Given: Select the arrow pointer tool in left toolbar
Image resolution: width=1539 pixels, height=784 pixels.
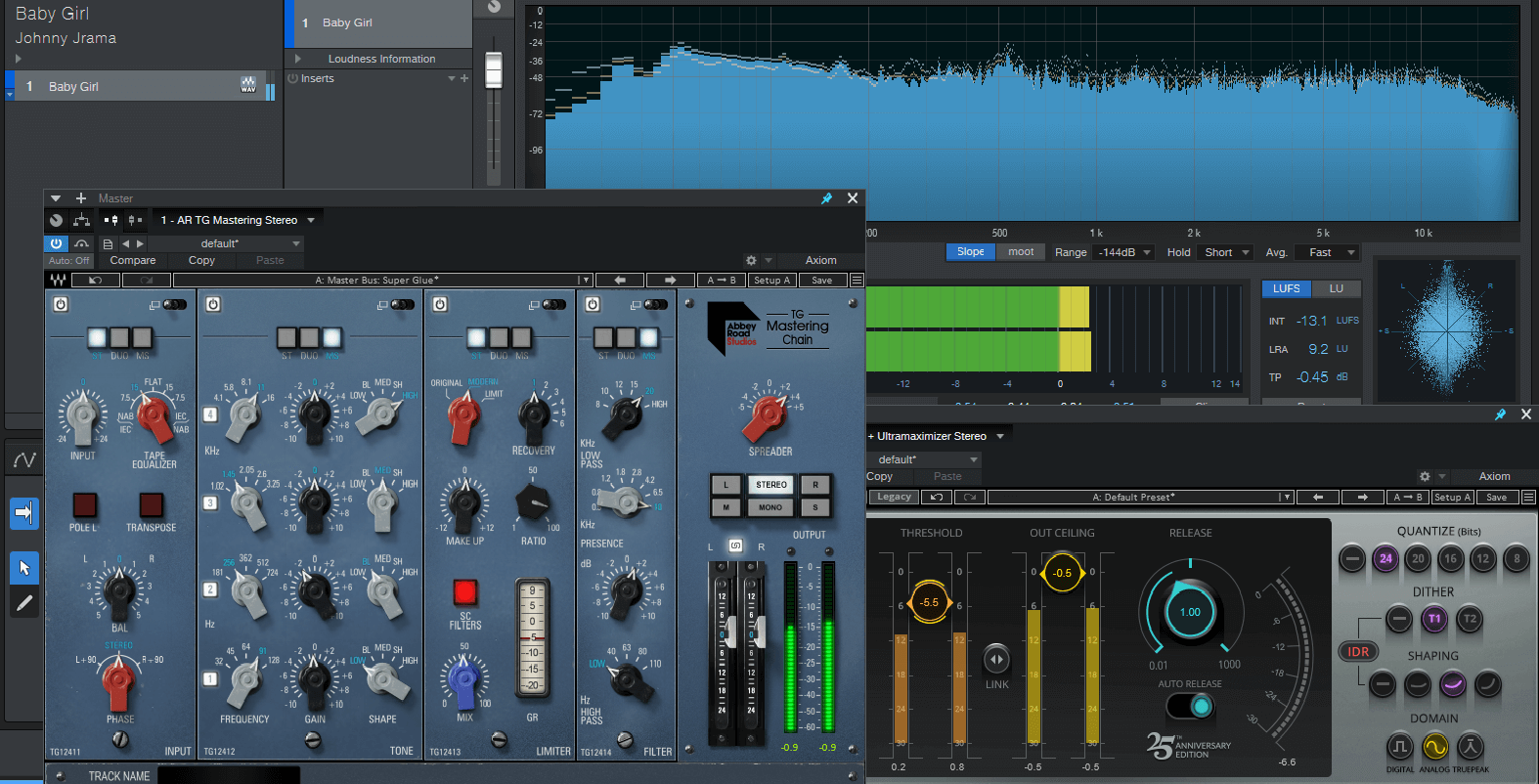Looking at the screenshot, I should click(24, 568).
